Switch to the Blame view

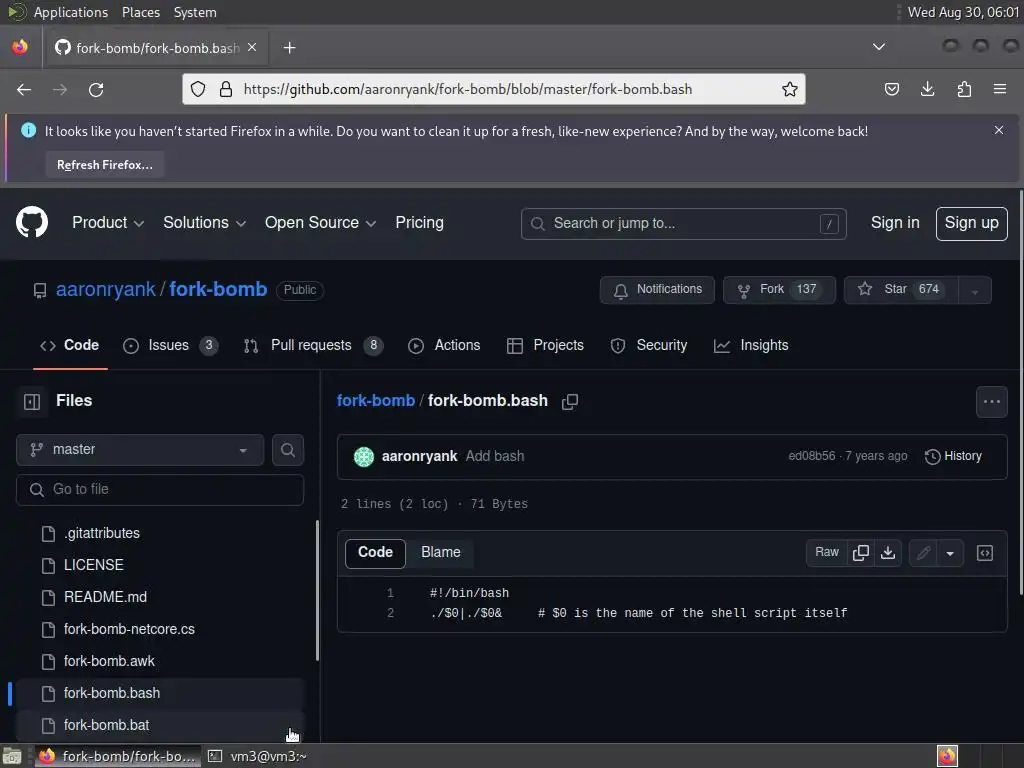pyautogui.click(x=441, y=553)
